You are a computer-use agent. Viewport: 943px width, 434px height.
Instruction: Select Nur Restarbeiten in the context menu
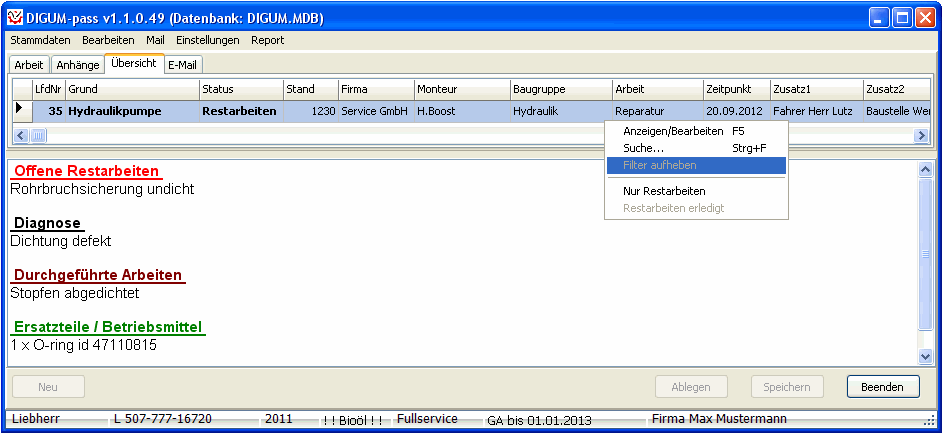click(x=664, y=191)
